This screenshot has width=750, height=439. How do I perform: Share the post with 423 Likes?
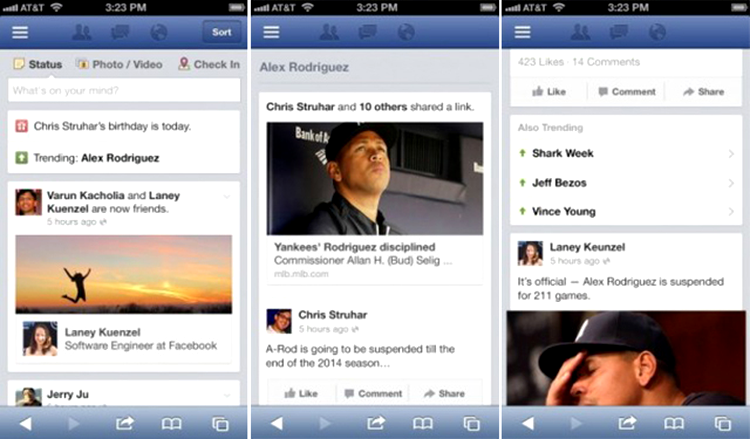click(x=704, y=91)
